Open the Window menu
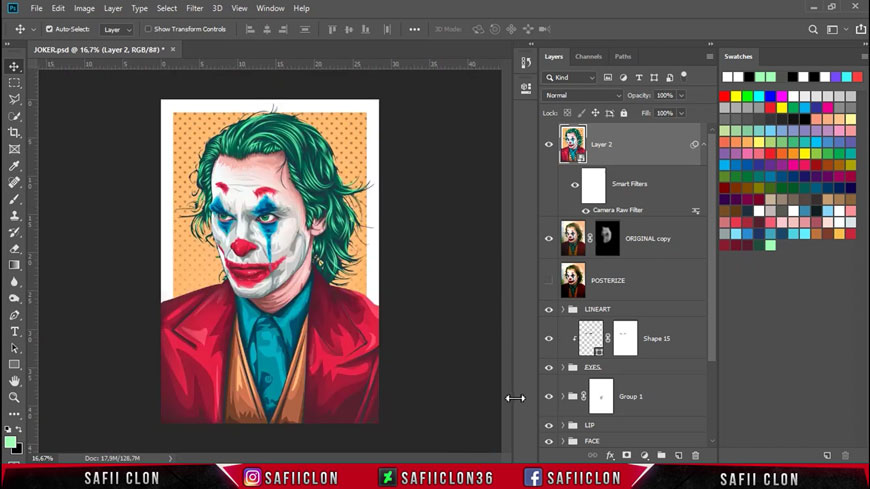870x489 pixels. [x=270, y=8]
